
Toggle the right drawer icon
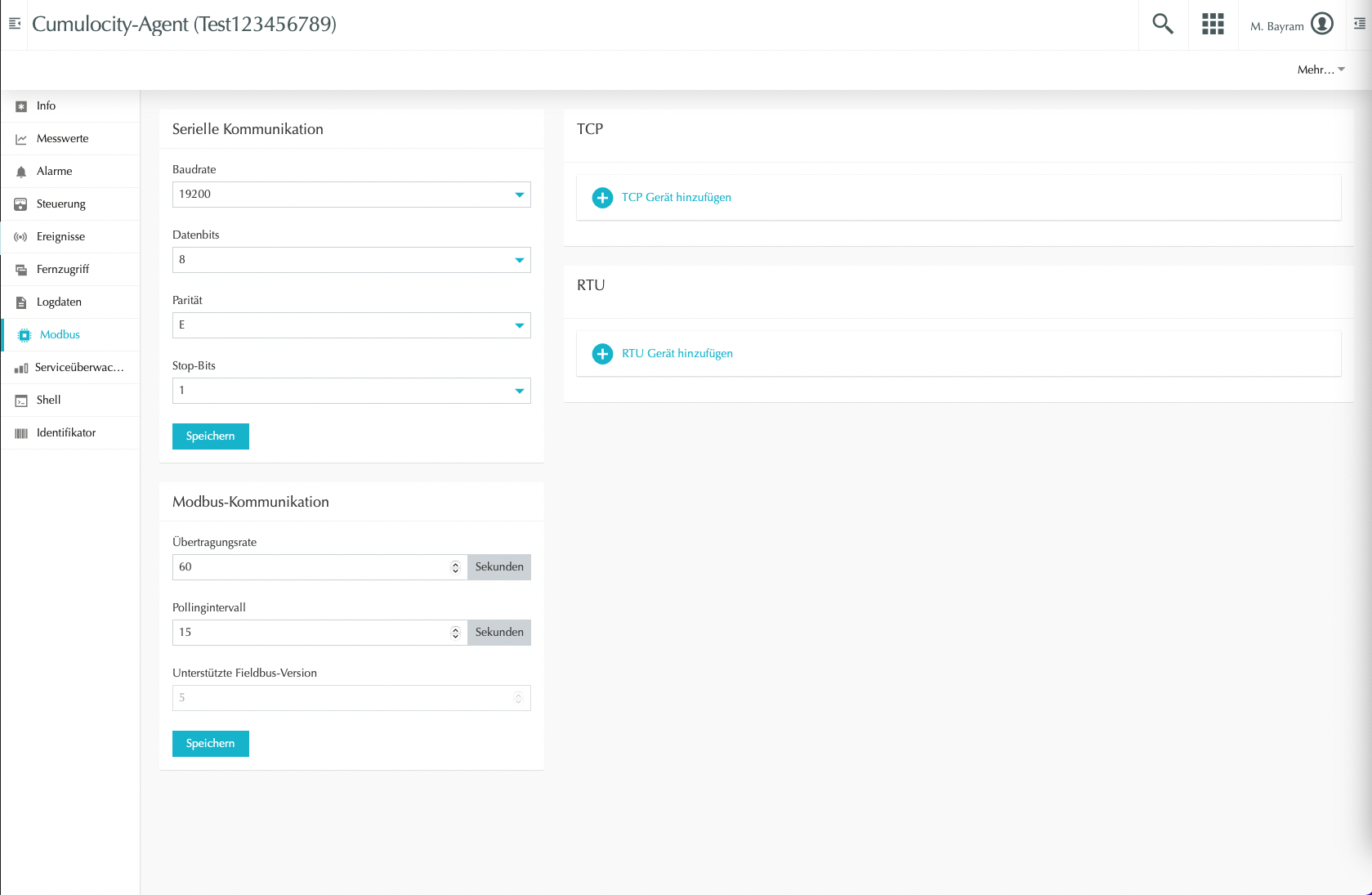(1360, 24)
